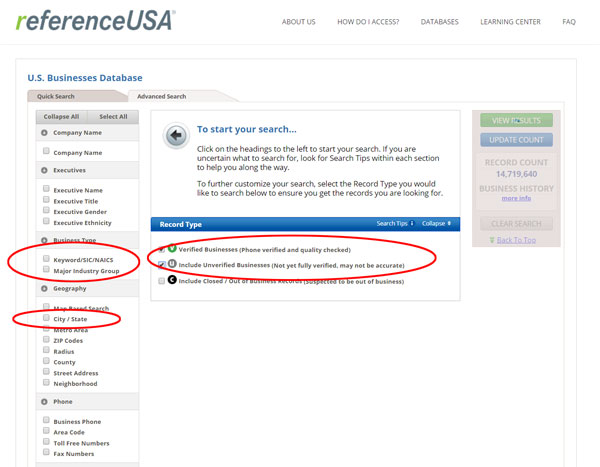Check the Executive Ethnicity checkbox
This screenshot has height=467, width=600.
(x=46, y=221)
